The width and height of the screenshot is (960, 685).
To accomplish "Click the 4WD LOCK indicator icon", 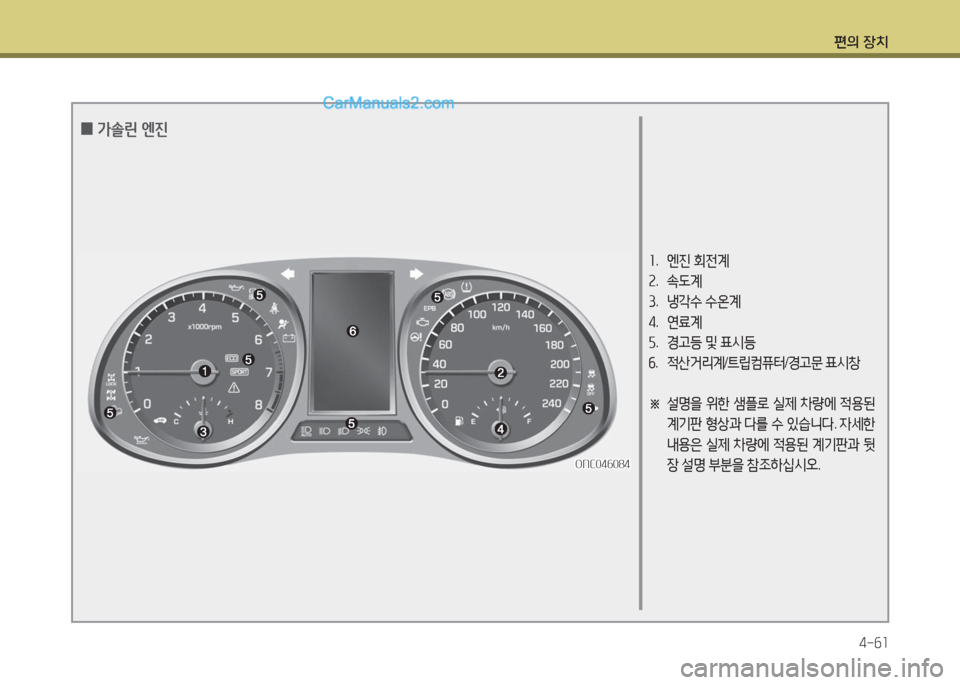I will [x=111, y=378].
